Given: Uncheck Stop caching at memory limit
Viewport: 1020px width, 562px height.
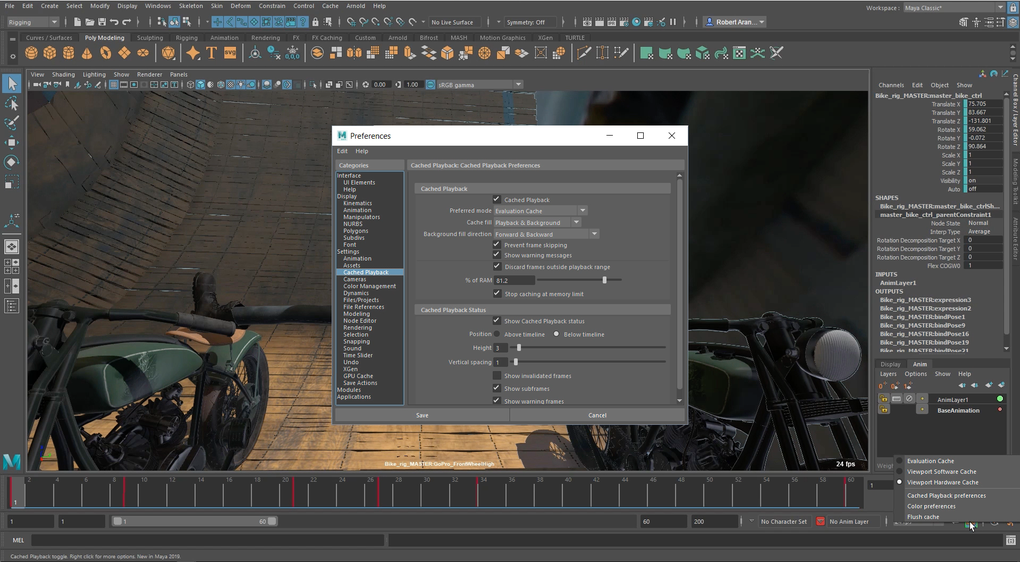Looking at the screenshot, I should [x=497, y=294].
